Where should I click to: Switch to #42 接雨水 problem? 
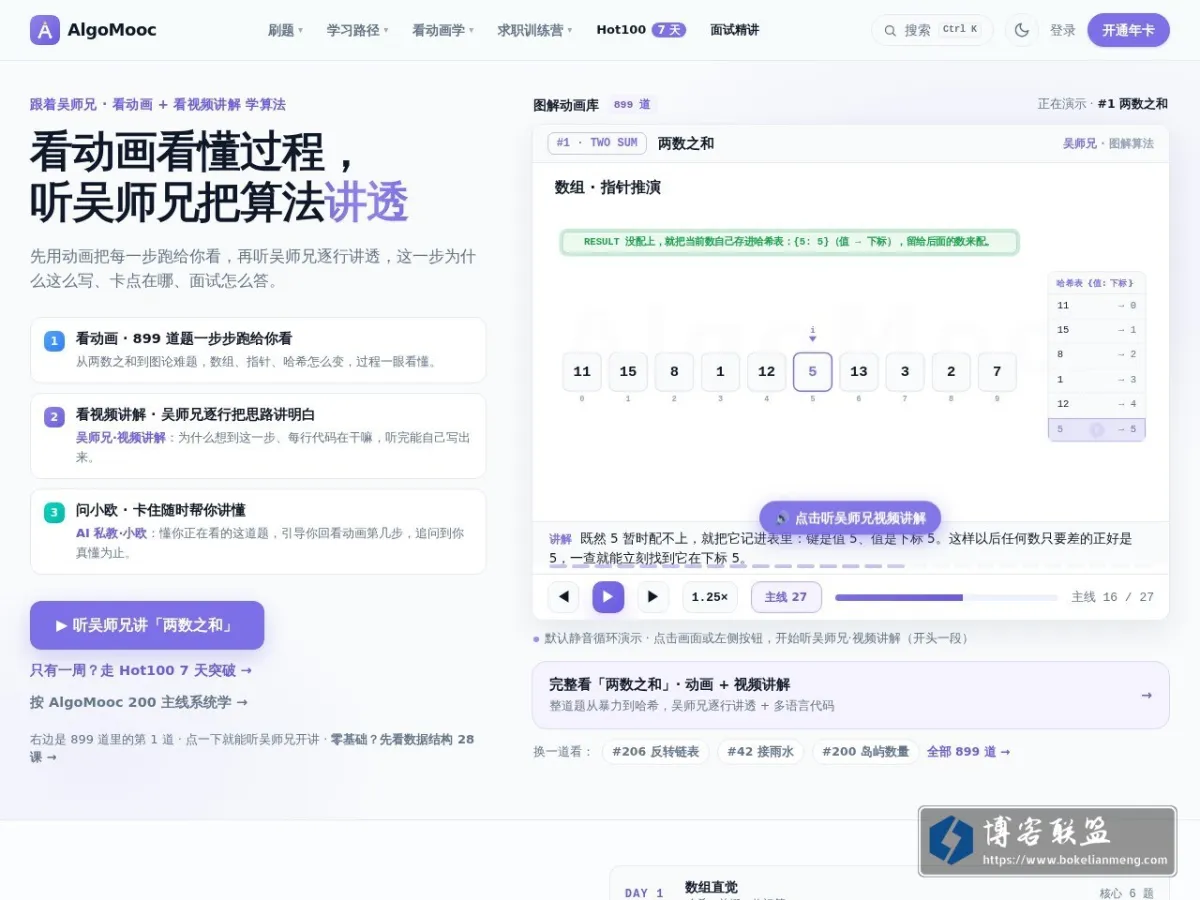(761, 752)
